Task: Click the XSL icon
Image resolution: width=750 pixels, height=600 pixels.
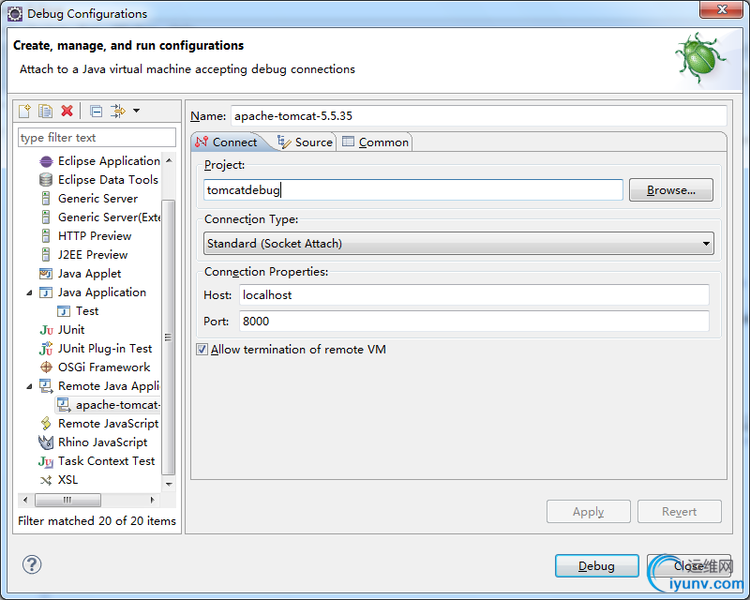Action: (46, 480)
